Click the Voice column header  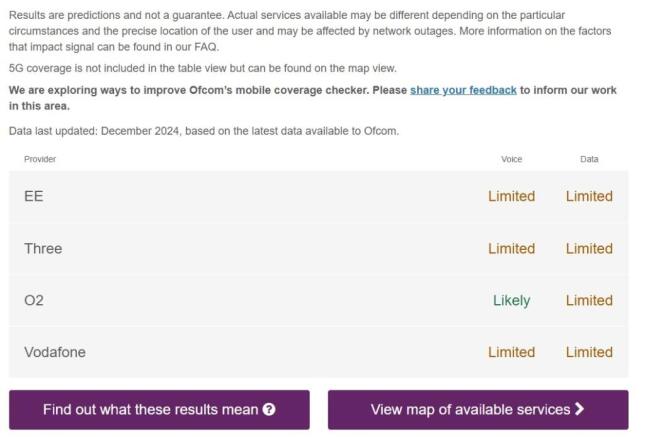click(511, 159)
